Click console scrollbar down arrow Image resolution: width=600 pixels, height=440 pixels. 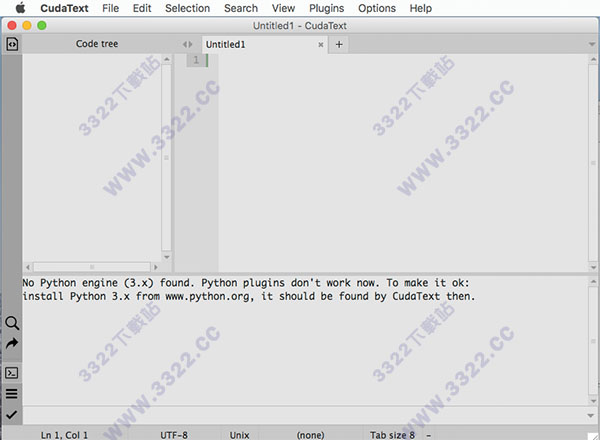(593, 401)
